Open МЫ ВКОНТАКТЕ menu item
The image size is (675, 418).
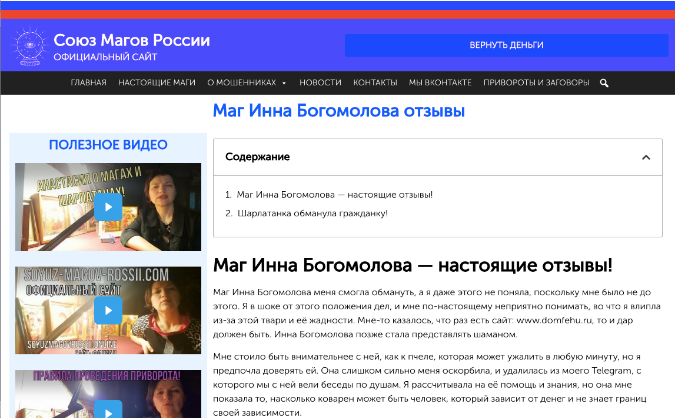(440, 83)
